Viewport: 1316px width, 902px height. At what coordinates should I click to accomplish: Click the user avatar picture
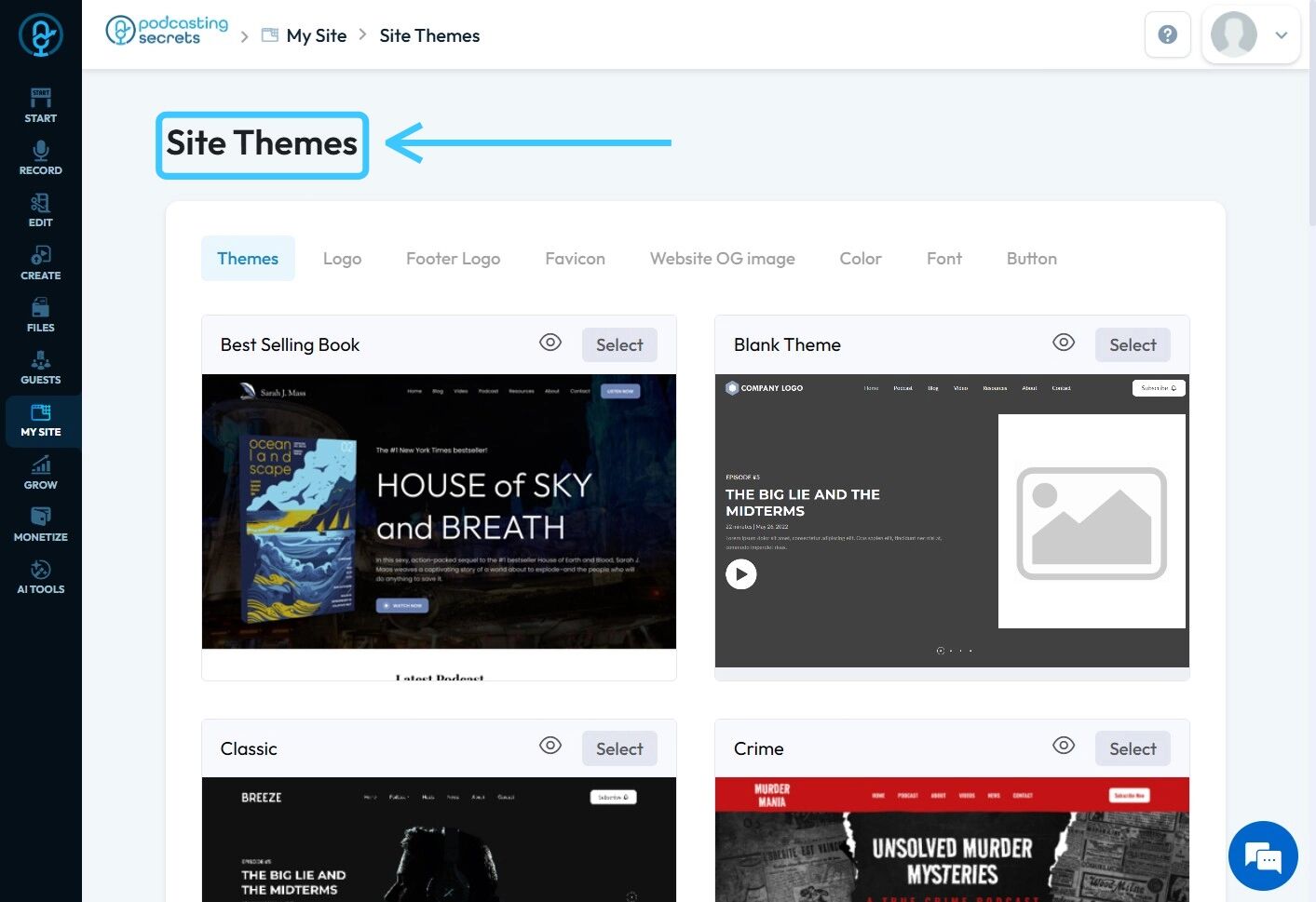(1233, 34)
